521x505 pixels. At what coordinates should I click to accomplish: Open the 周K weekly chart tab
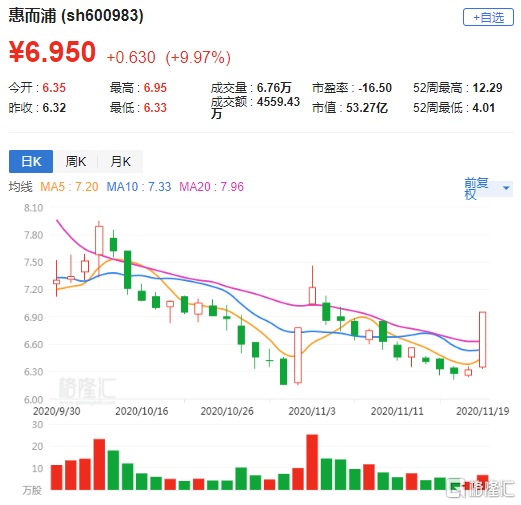tap(76, 162)
